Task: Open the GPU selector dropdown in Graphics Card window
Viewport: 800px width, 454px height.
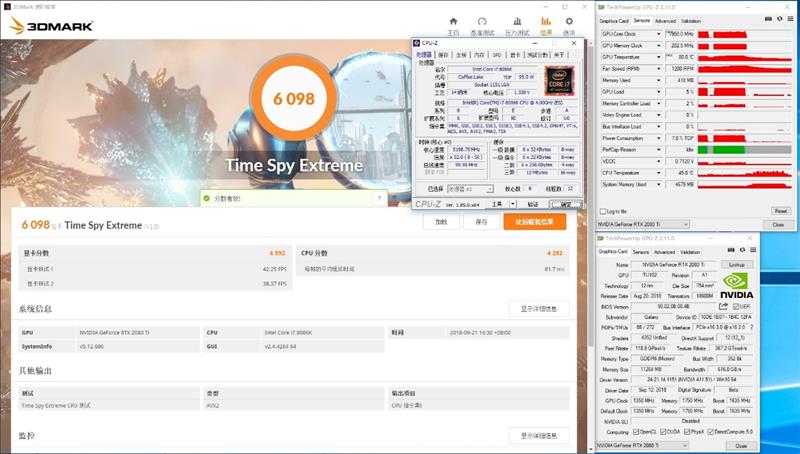Action: (x=643, y=445)
